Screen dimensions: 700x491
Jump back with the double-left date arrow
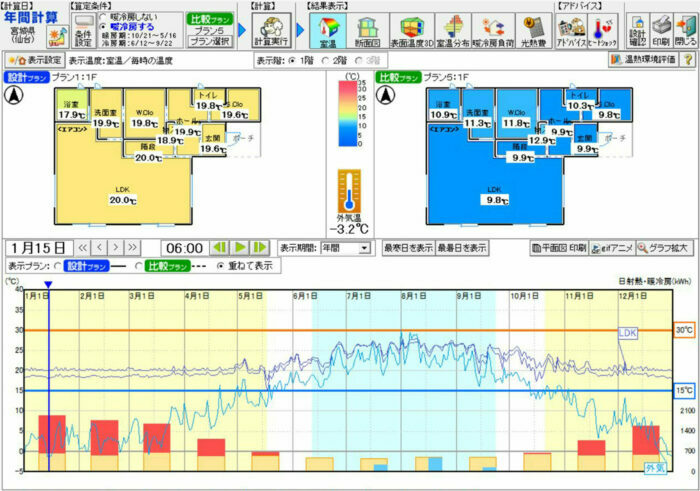tap(83, 247)
